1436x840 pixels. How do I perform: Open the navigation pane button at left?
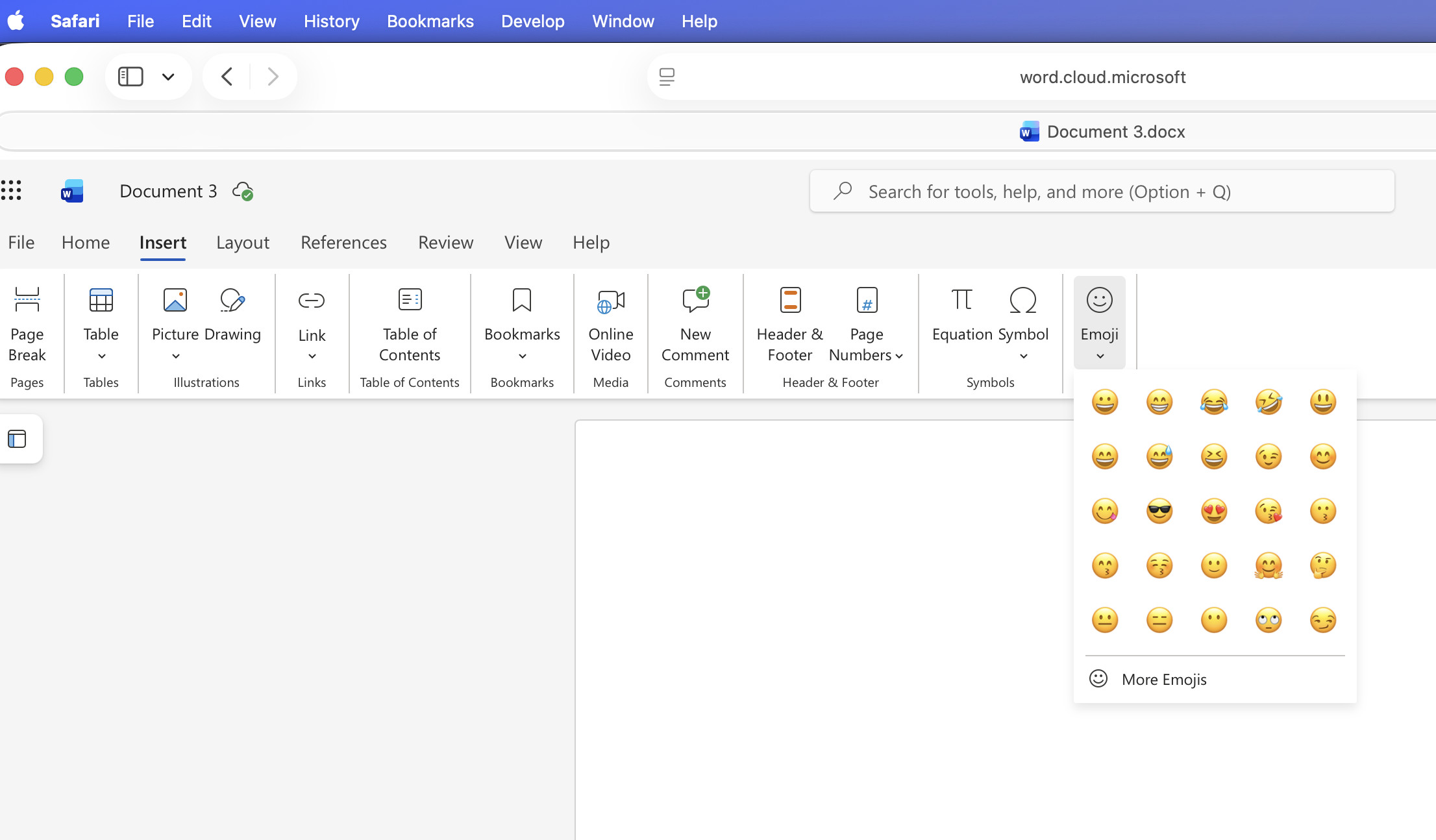click(x=18, y=439)
